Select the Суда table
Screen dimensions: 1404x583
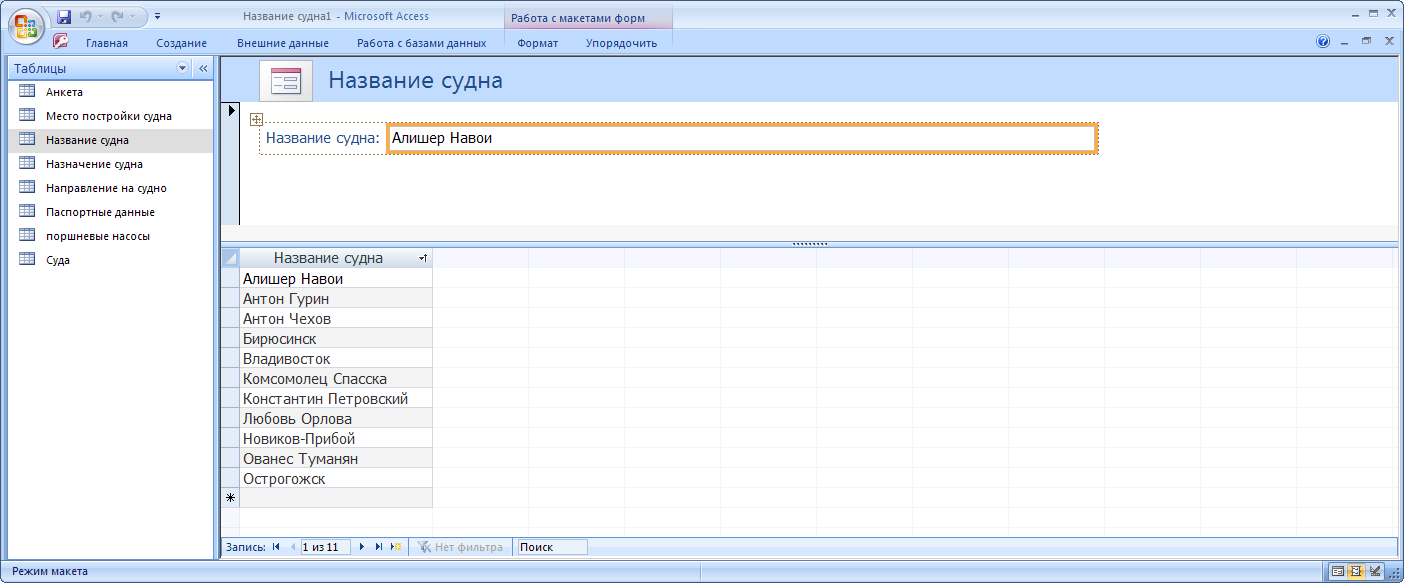click(111, 260)
